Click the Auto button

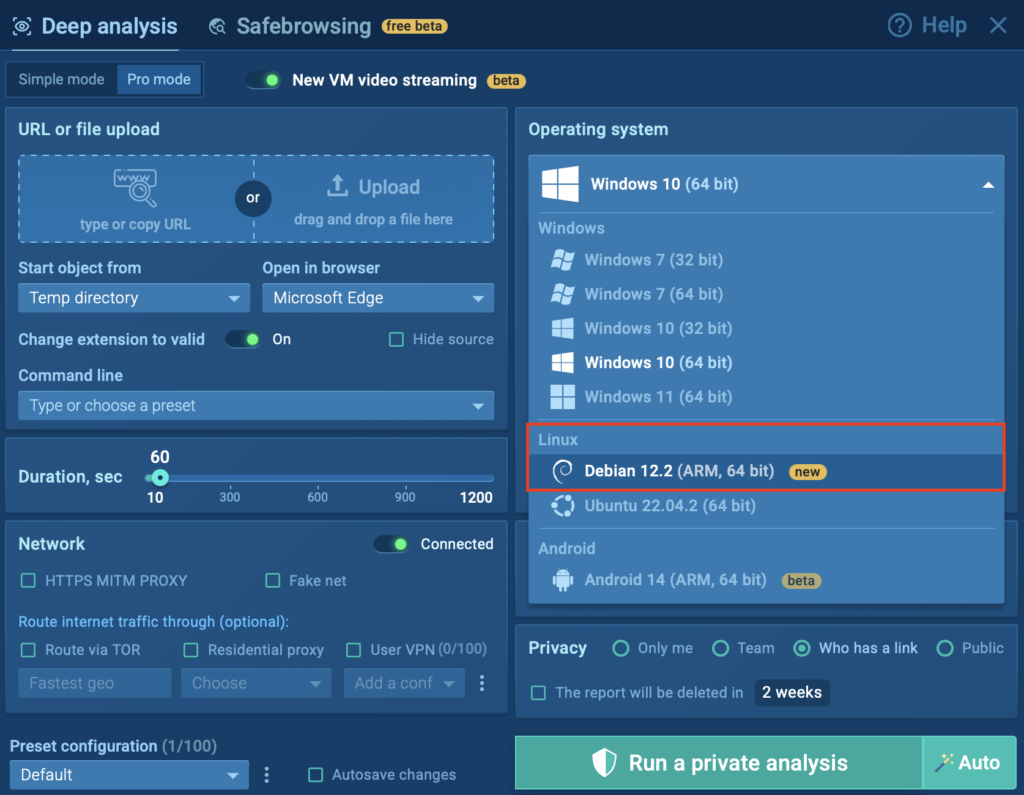968,763
